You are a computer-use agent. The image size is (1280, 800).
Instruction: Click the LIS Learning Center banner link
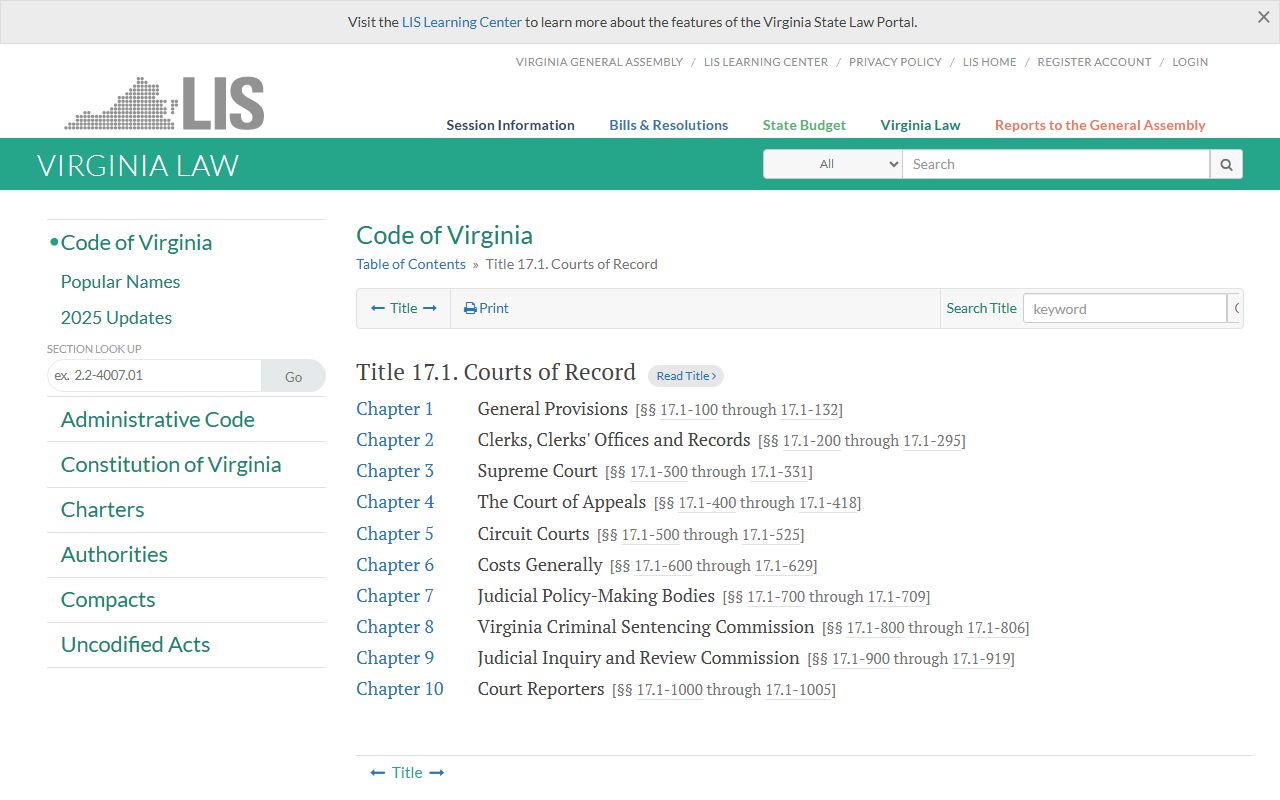462,22
